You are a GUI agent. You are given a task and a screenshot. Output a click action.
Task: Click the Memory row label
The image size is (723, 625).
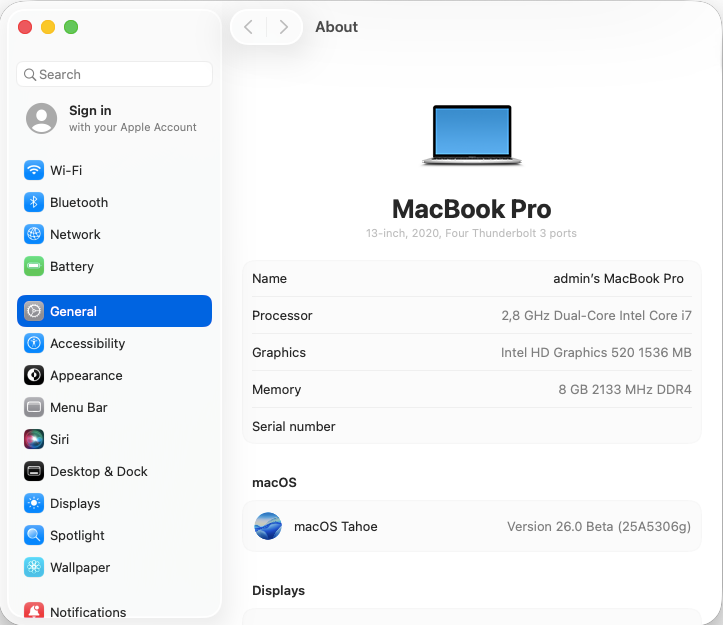click(x=277, y=389)
